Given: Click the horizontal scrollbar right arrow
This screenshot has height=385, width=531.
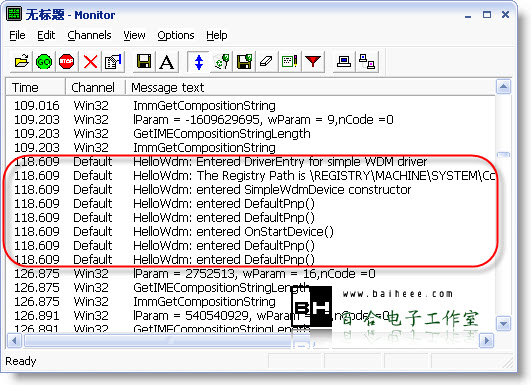Looking at the screenshot, I should pos(487,340).
